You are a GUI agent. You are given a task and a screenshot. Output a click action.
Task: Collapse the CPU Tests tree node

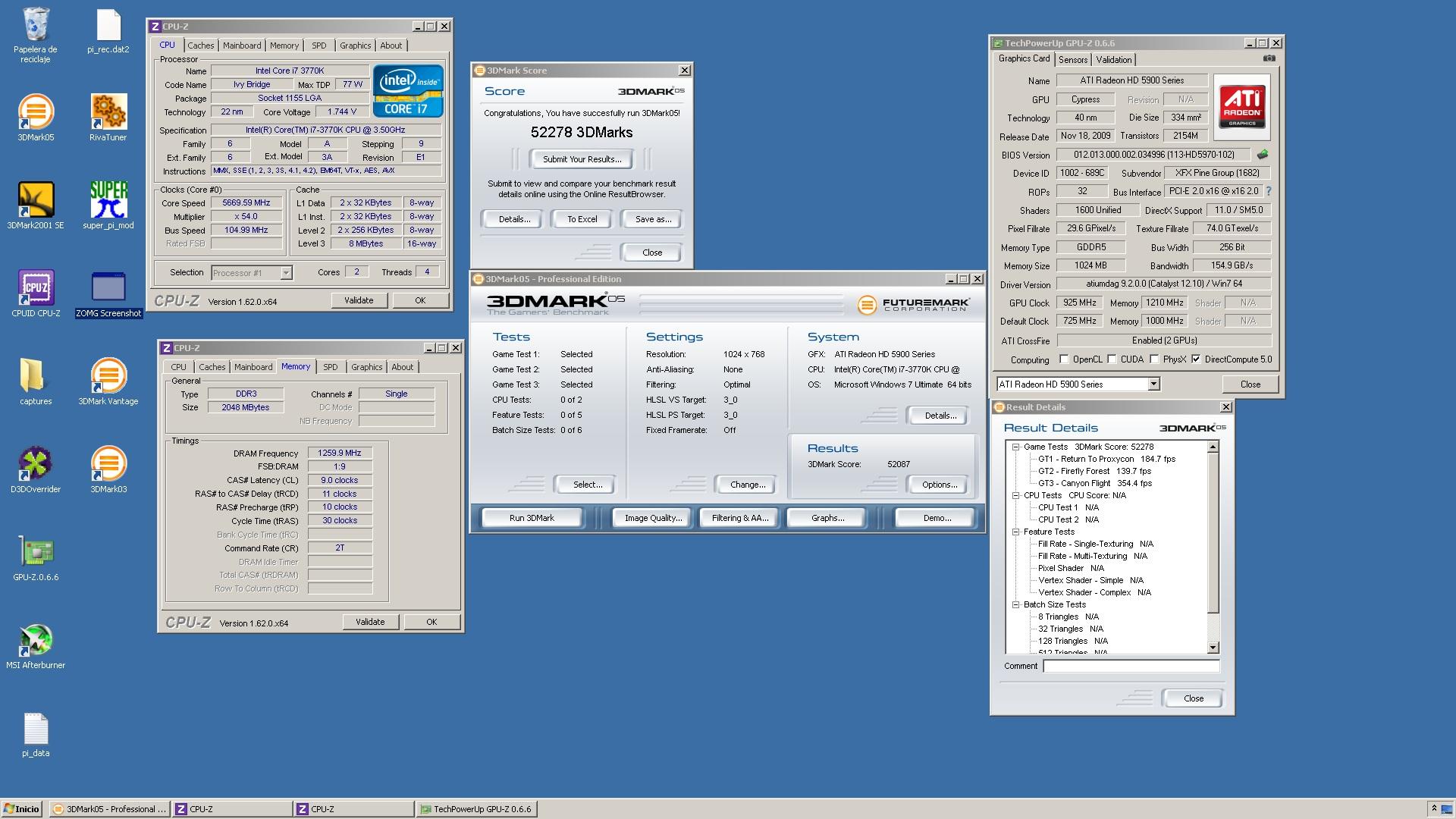(x=1015, y=495)
